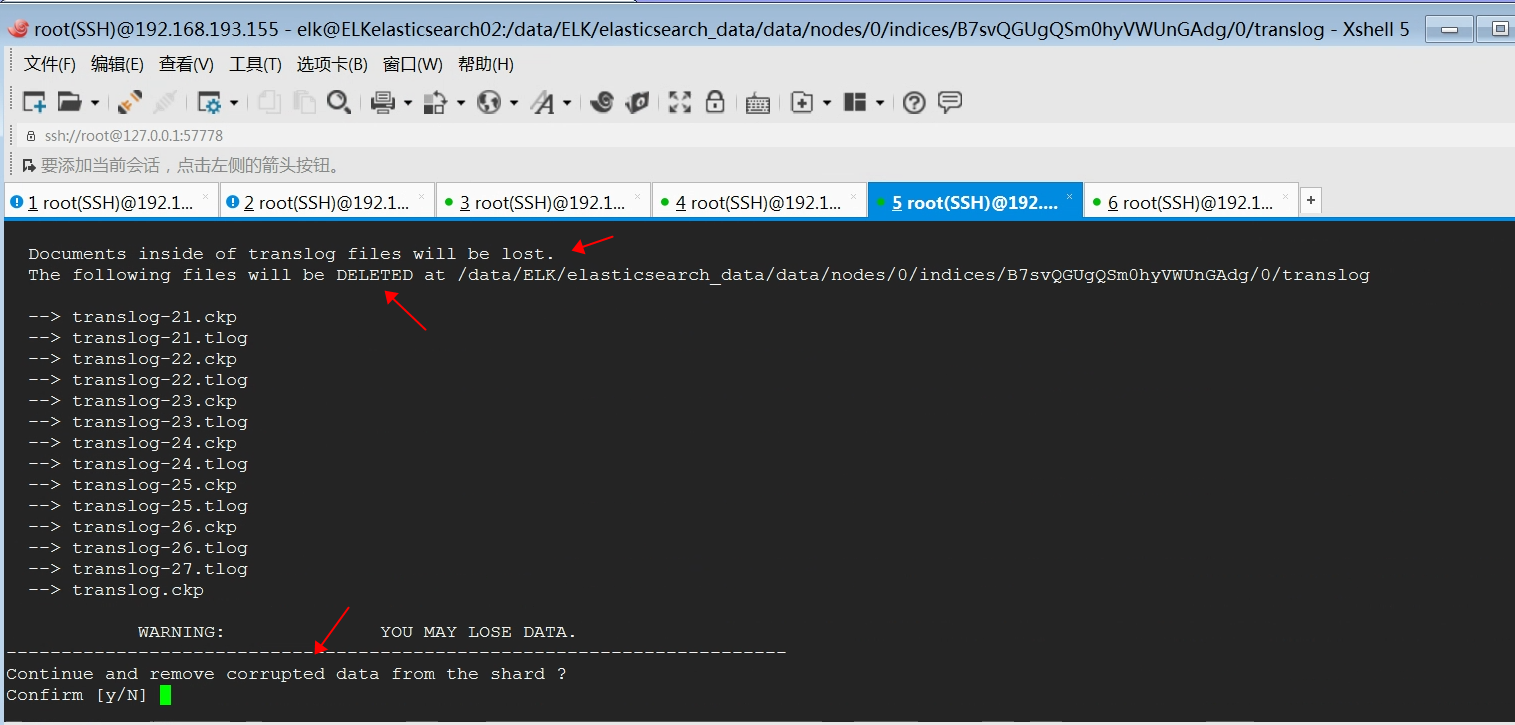Screen dimensions: 1515x725
Task: Close tab 3 with its x
Action: pyautogui.click(x=637, y=197)
